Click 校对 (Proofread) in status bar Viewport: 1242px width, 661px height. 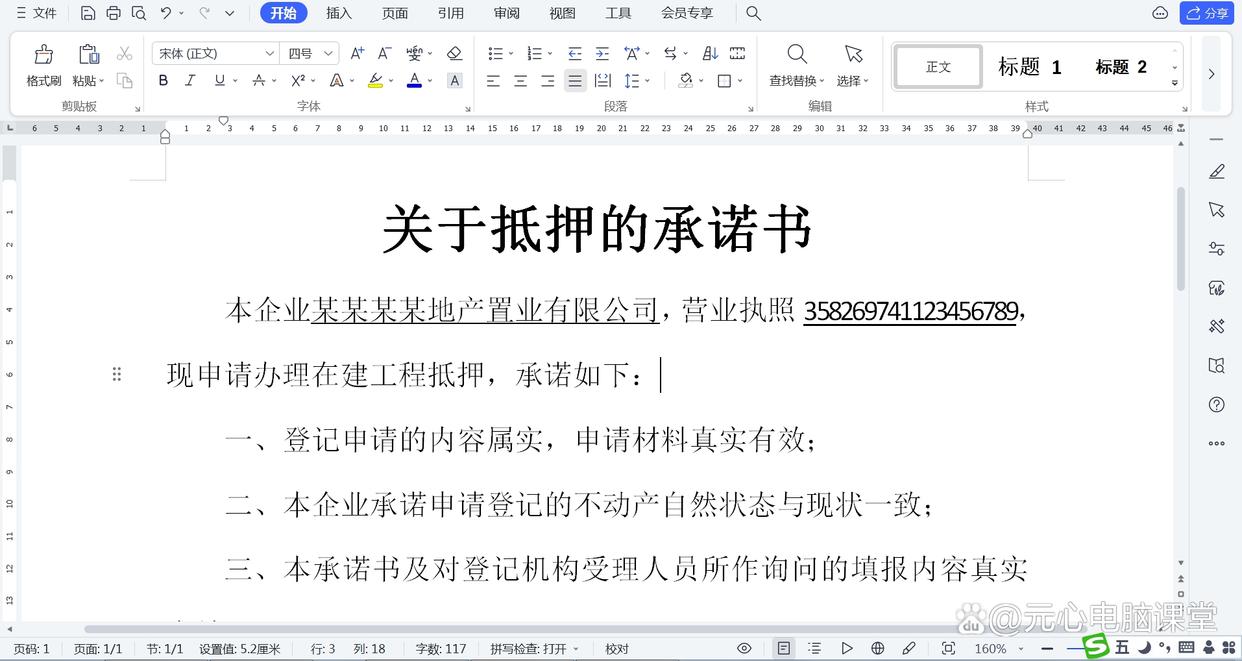click(x=617, y=649)
